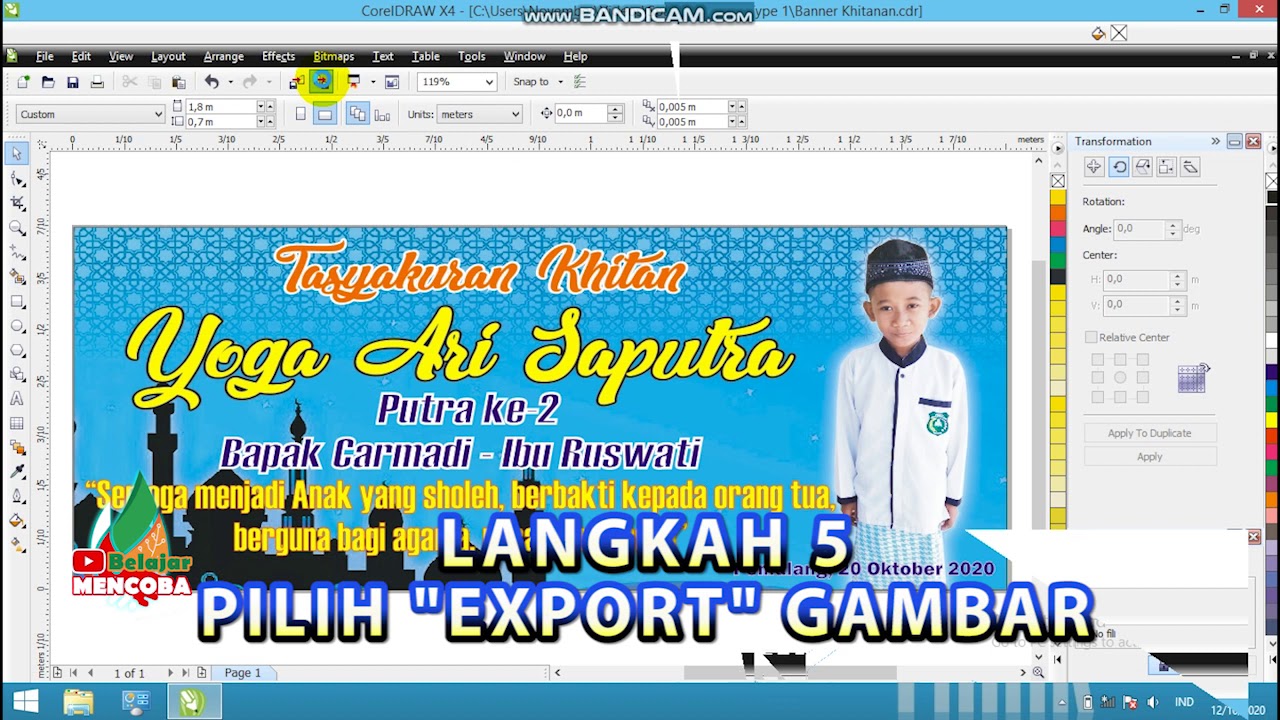Image resolution: width=1280 pixels, height=720 pixels.
Task: Open the Options icon beside Snap to
Action: tap(580, 82)
